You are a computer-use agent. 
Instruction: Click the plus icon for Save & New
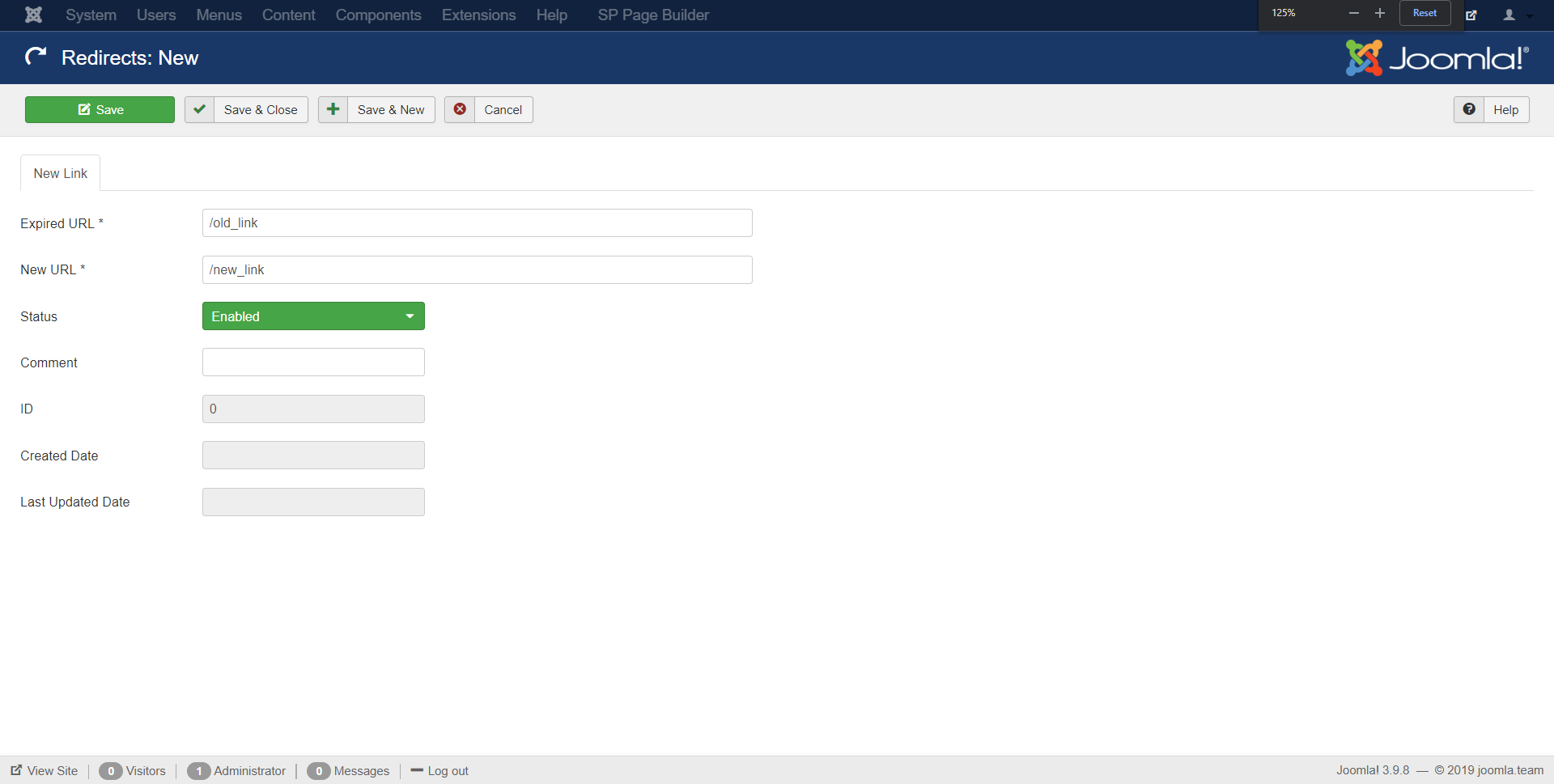tap(333, 109)
